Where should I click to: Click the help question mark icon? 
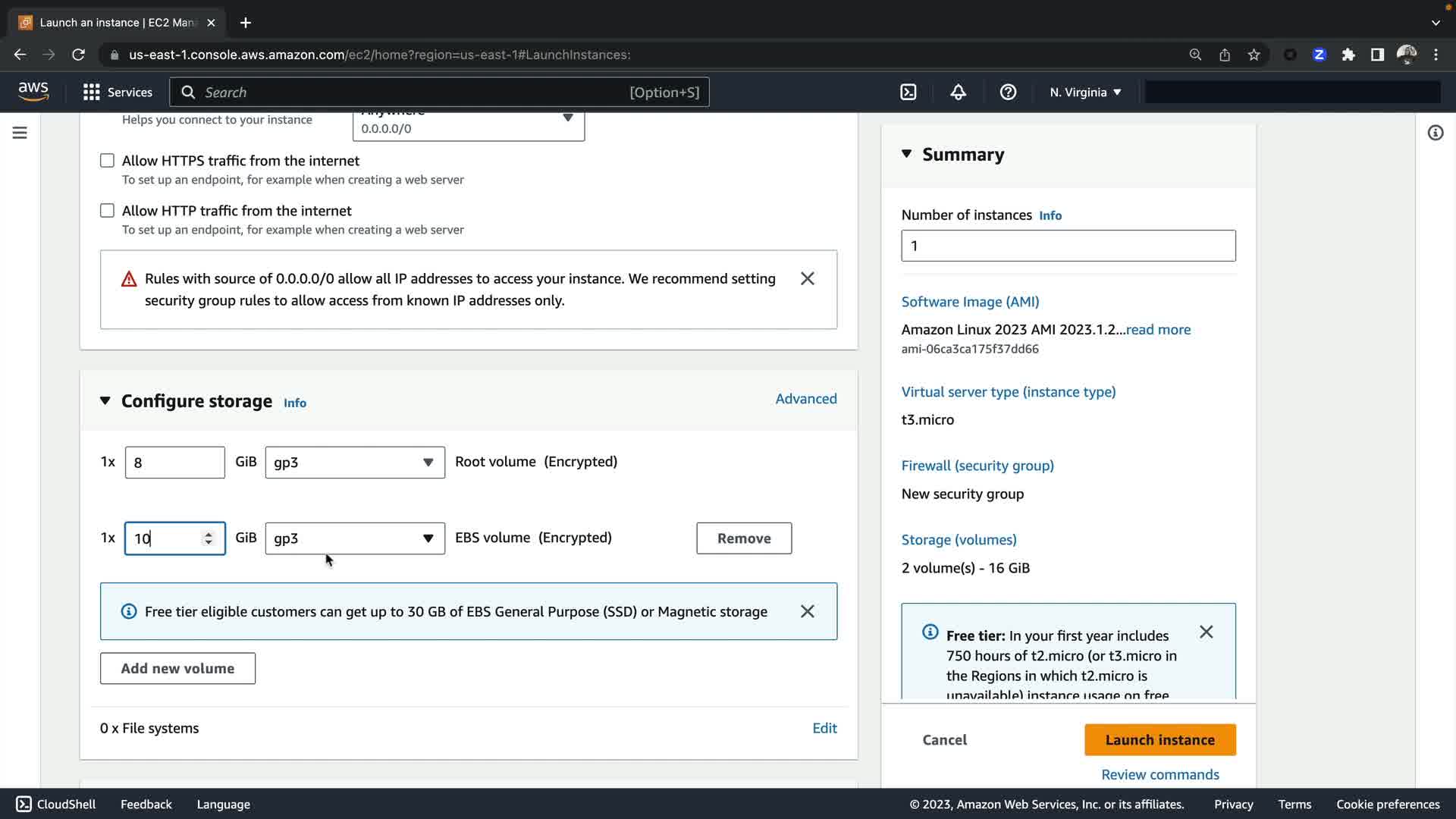click(x=1008, y=93)
